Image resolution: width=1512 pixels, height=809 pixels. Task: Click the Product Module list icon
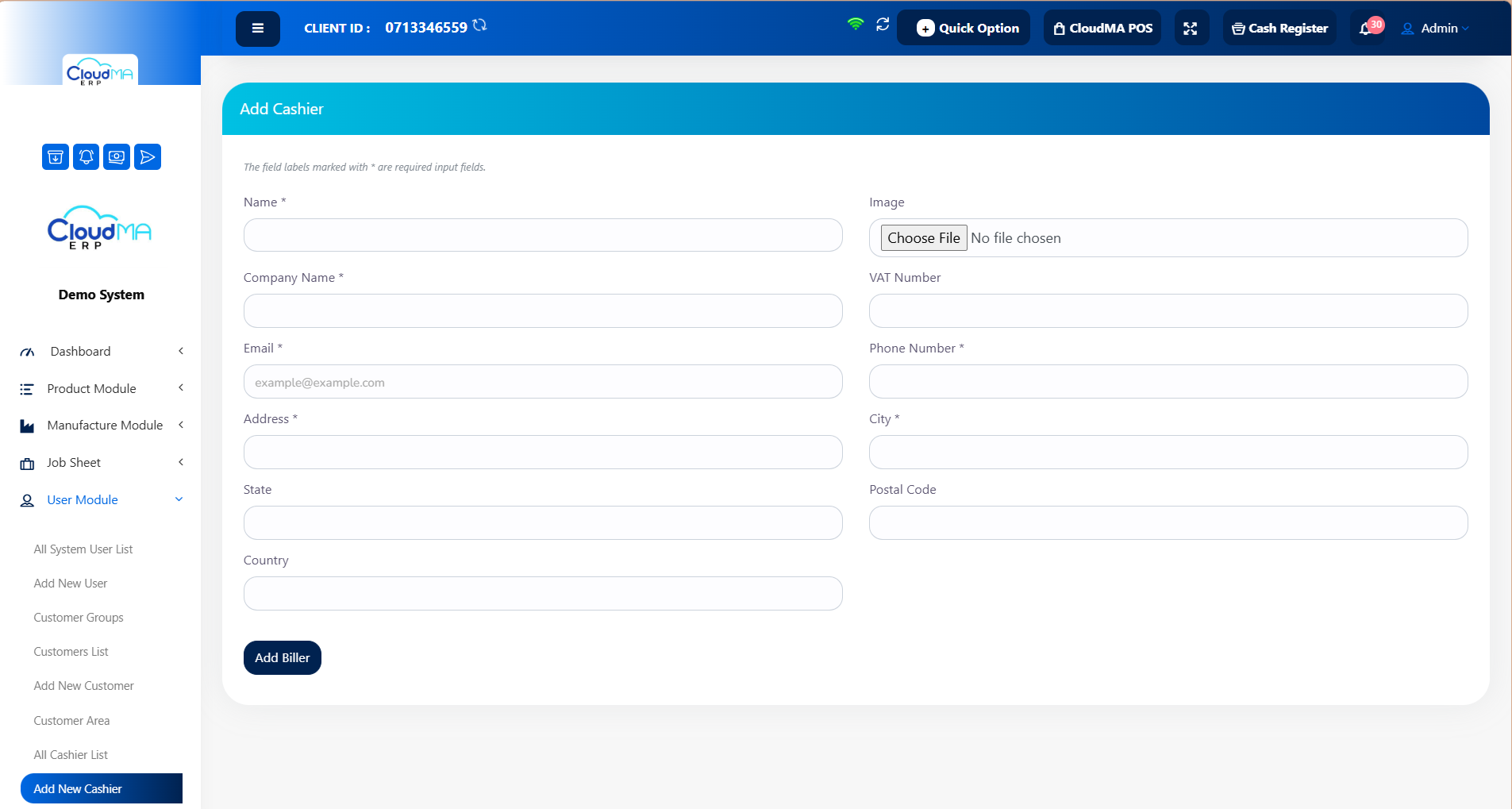click(27, 389)
